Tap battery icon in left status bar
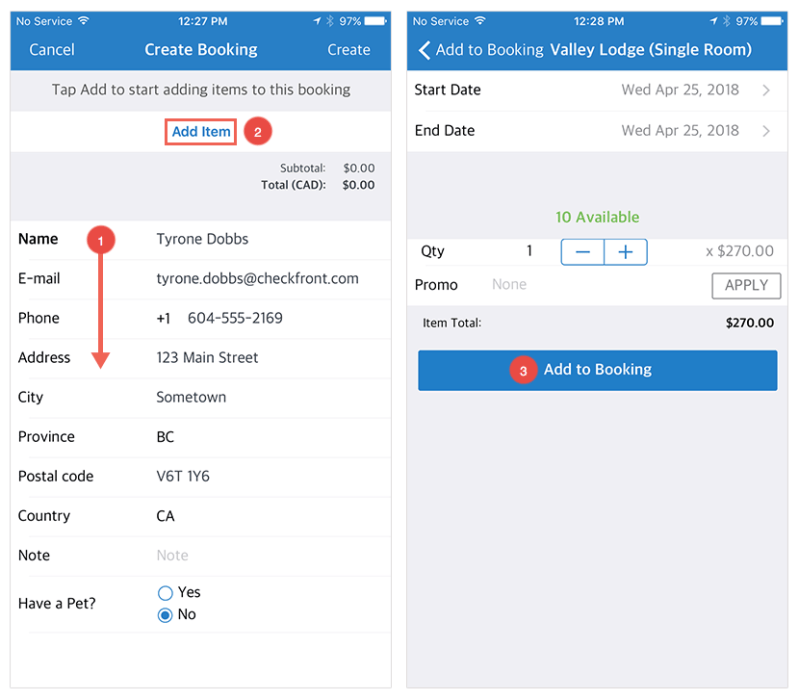 pyautogui.click(x=376, y=21)
